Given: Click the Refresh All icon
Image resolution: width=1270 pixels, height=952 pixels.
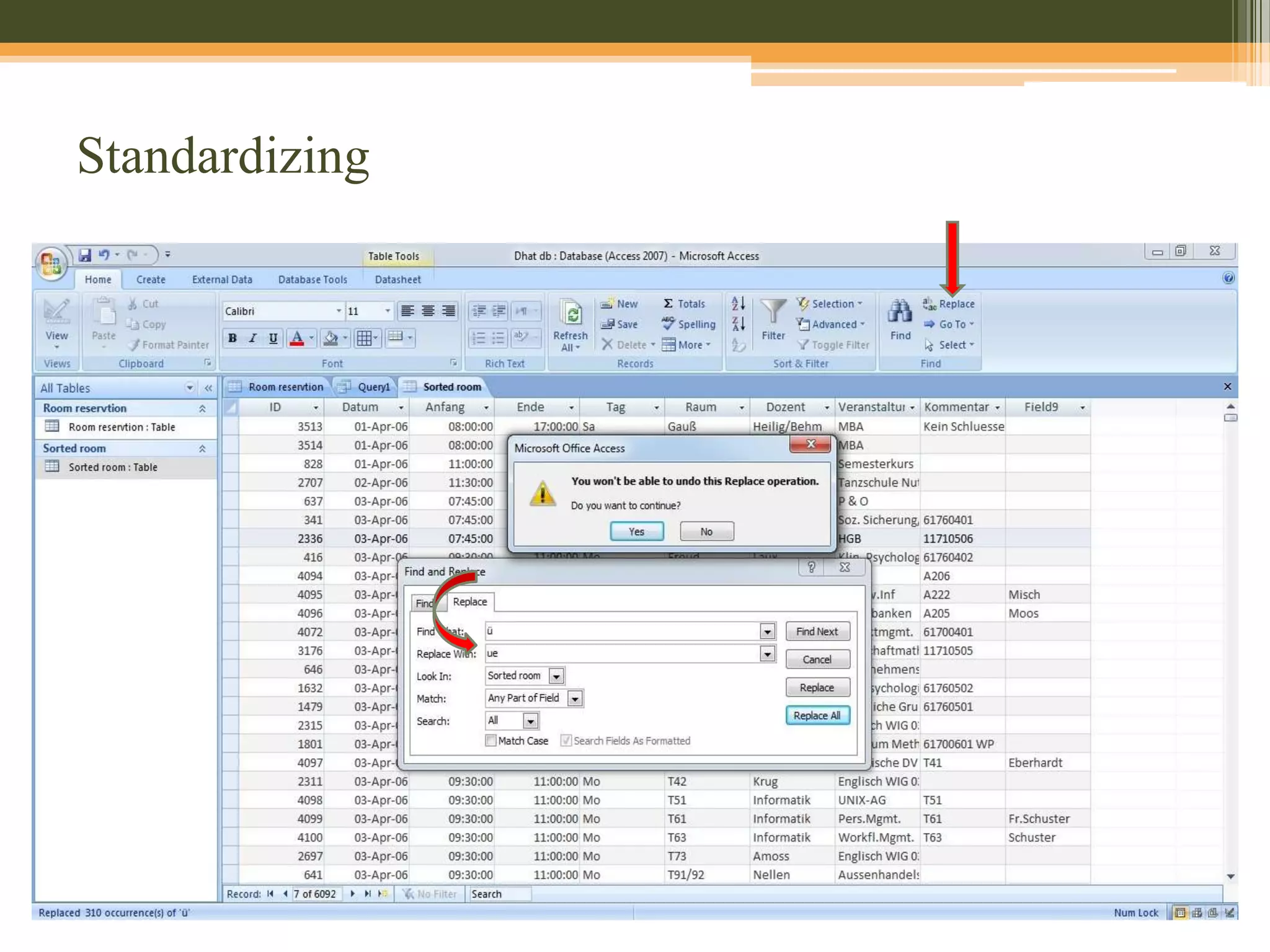Looking at the screenshot, I should coord(571,314).
